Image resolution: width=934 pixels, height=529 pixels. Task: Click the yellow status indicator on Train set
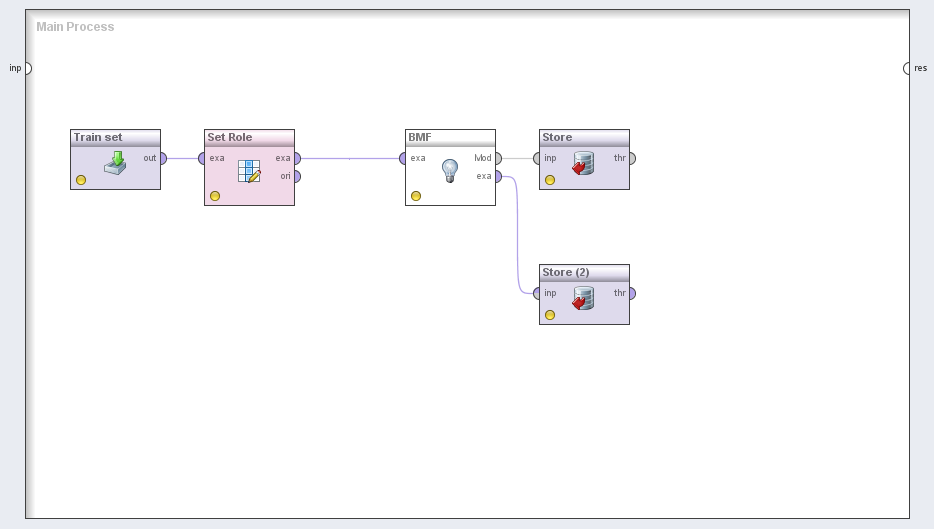tap(81, 180)
